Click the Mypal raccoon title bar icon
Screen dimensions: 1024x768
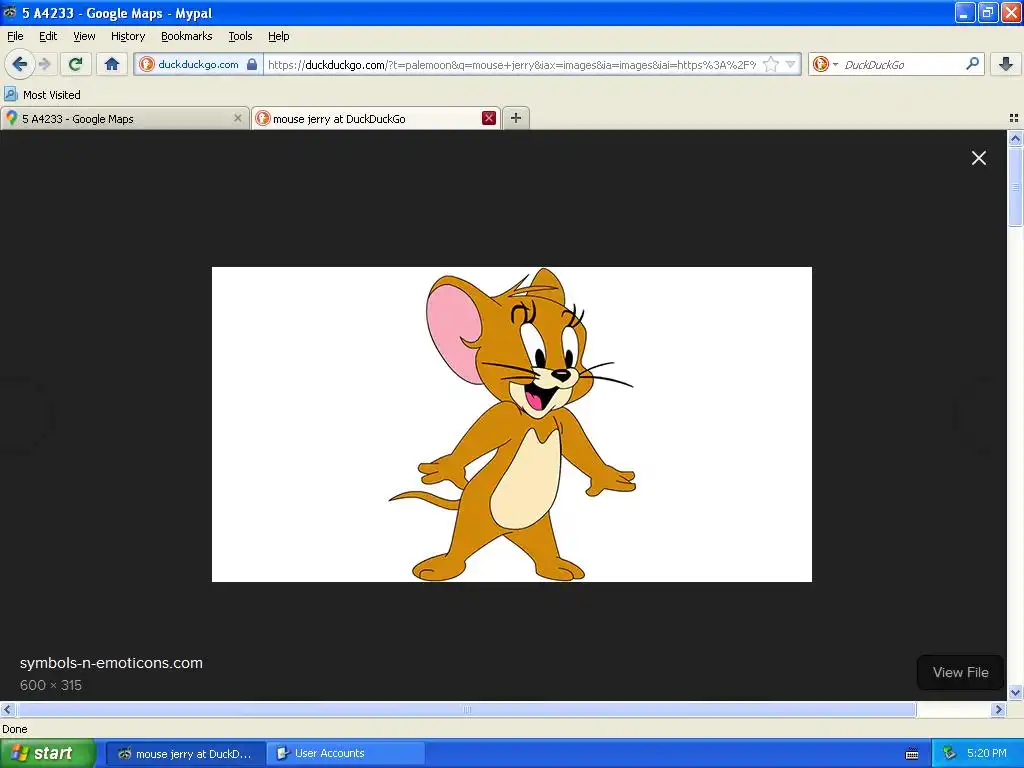pyautogui.click(x=9, y=12)
